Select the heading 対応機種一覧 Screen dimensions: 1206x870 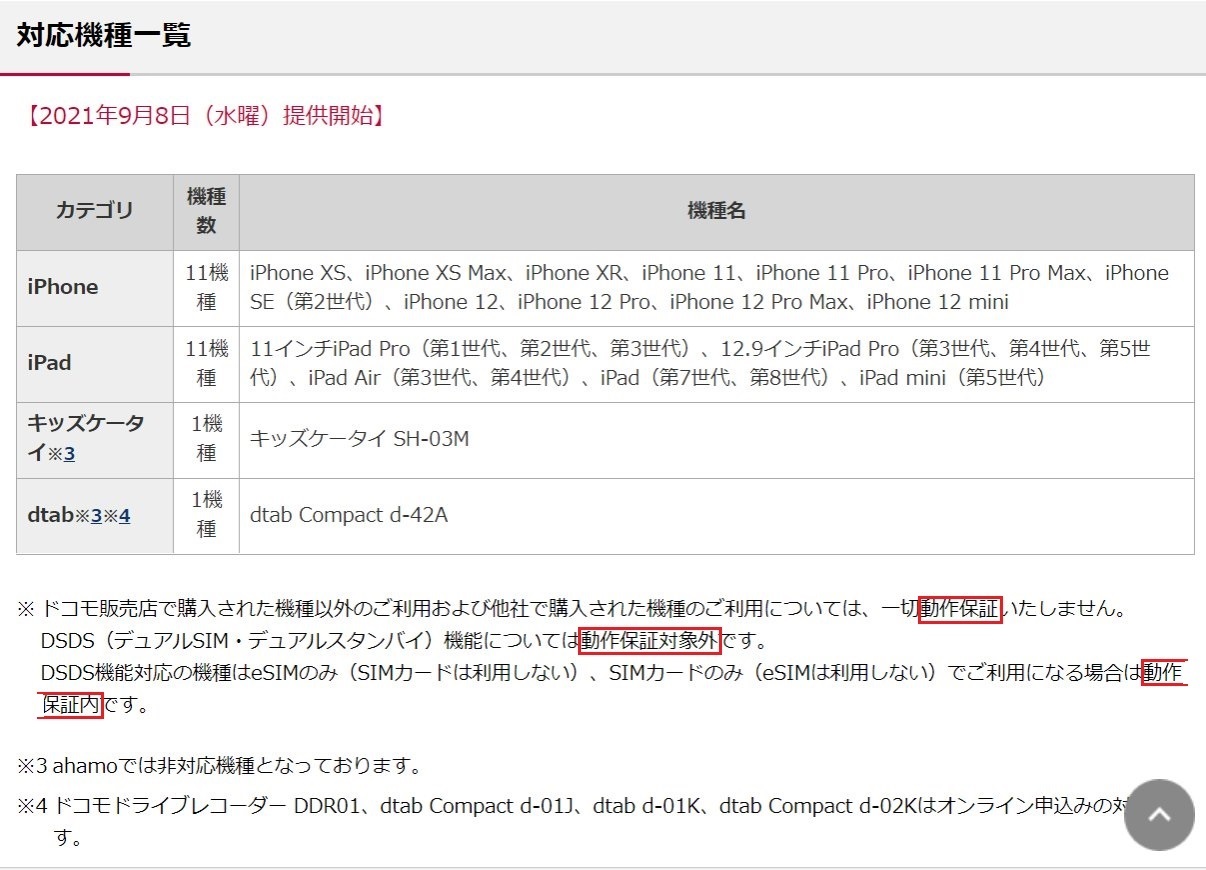[x=104, y=35]
